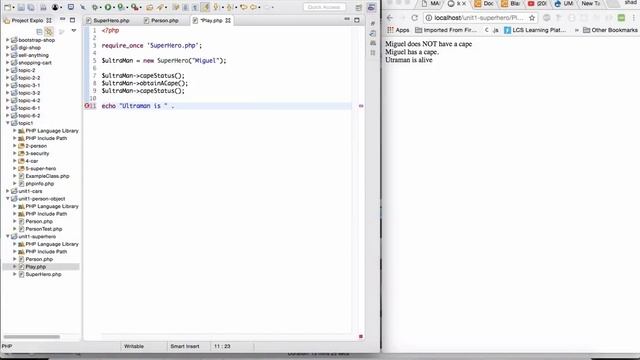Close the Play.php editor tab
This screenshot has width=640, height=360.
point(228,20)
